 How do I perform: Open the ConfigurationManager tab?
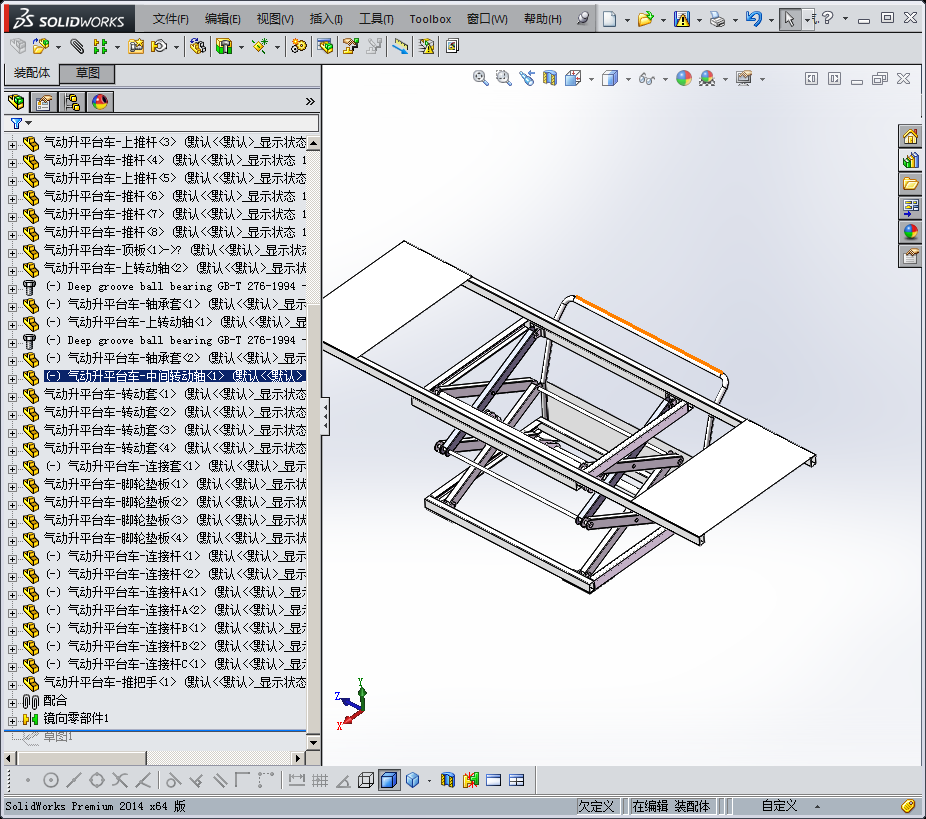[x=72, y=102]
